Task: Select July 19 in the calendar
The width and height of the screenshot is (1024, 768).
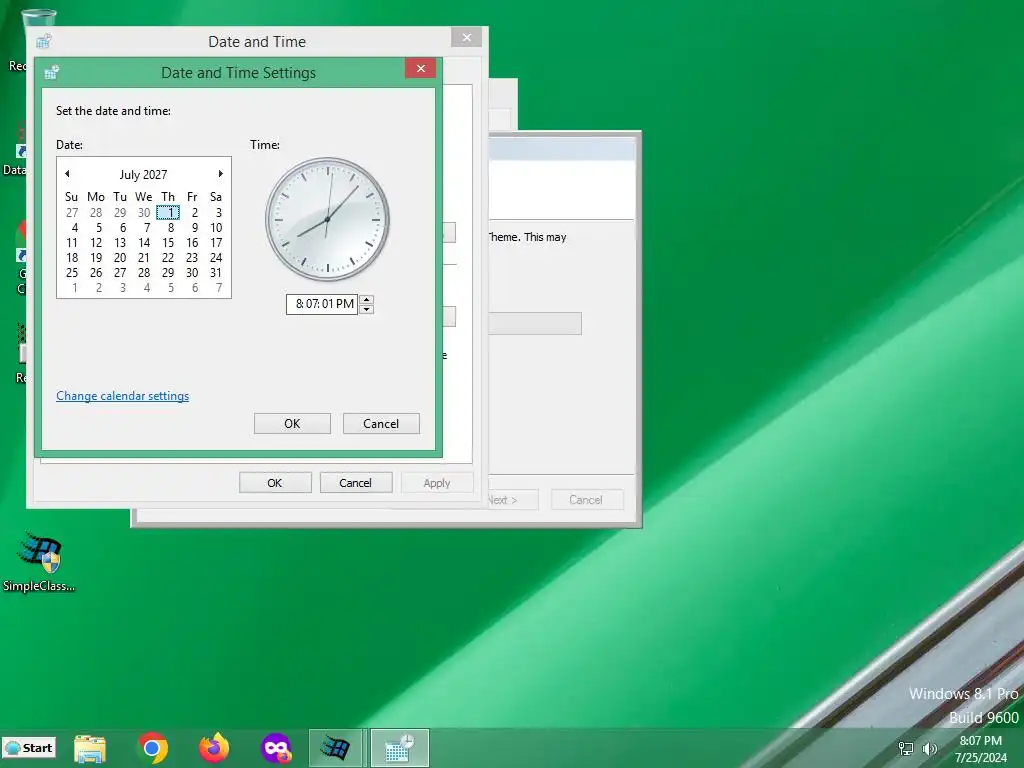Action: pos(96,257)
